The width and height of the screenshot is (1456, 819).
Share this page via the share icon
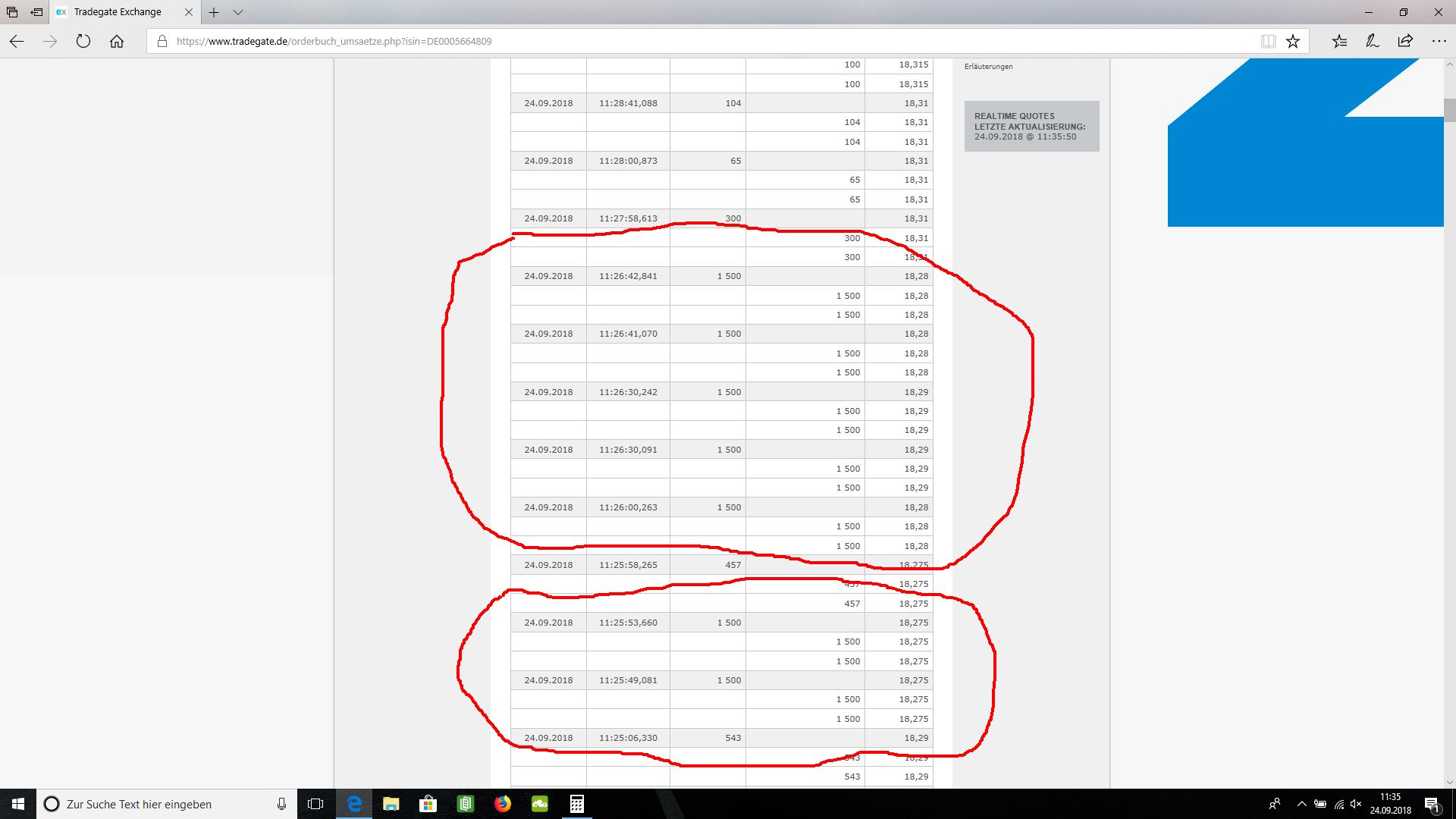click(x=1405, y=42)
